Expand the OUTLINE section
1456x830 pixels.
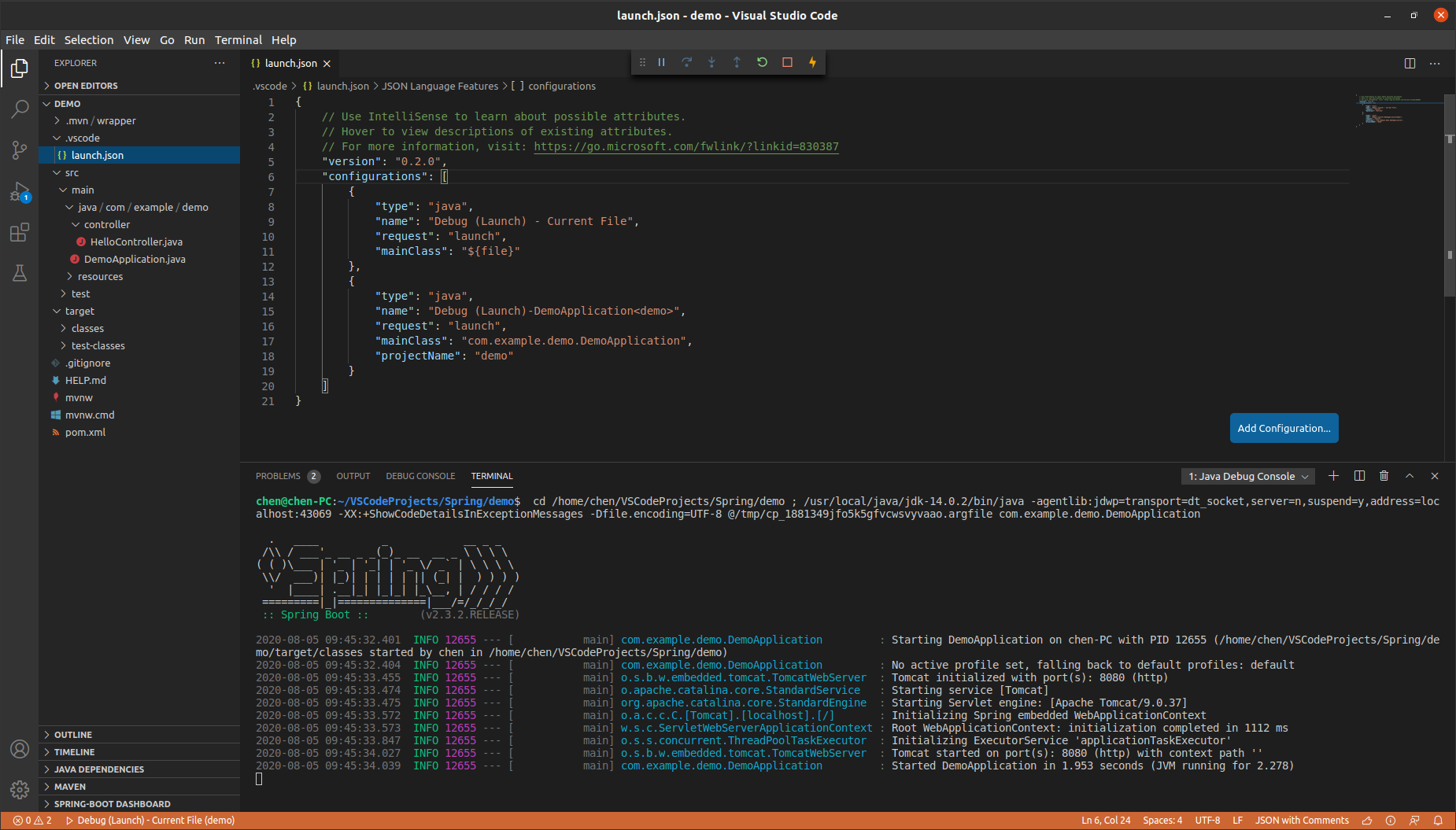pyautogui.click(x=139, y=735)
